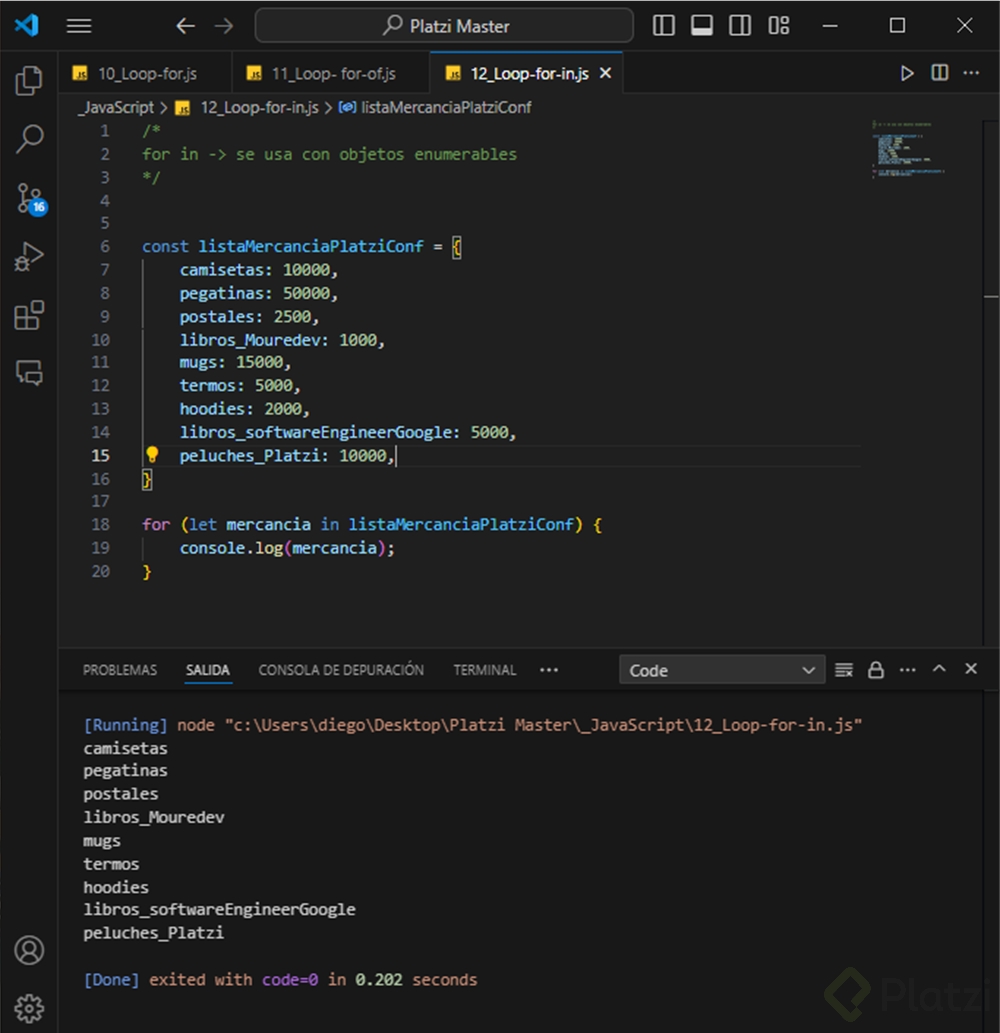Maximize the panel with the chevron up

[x=939, y=669]
